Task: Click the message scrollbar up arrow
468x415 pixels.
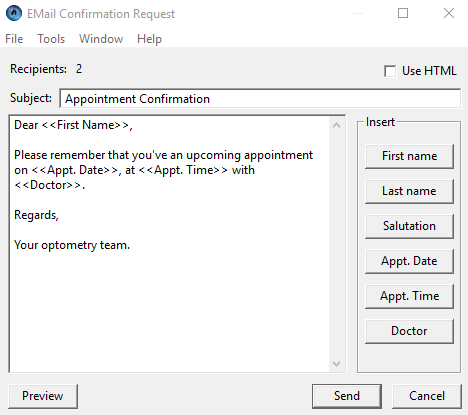Action: (x=337, y=126)
